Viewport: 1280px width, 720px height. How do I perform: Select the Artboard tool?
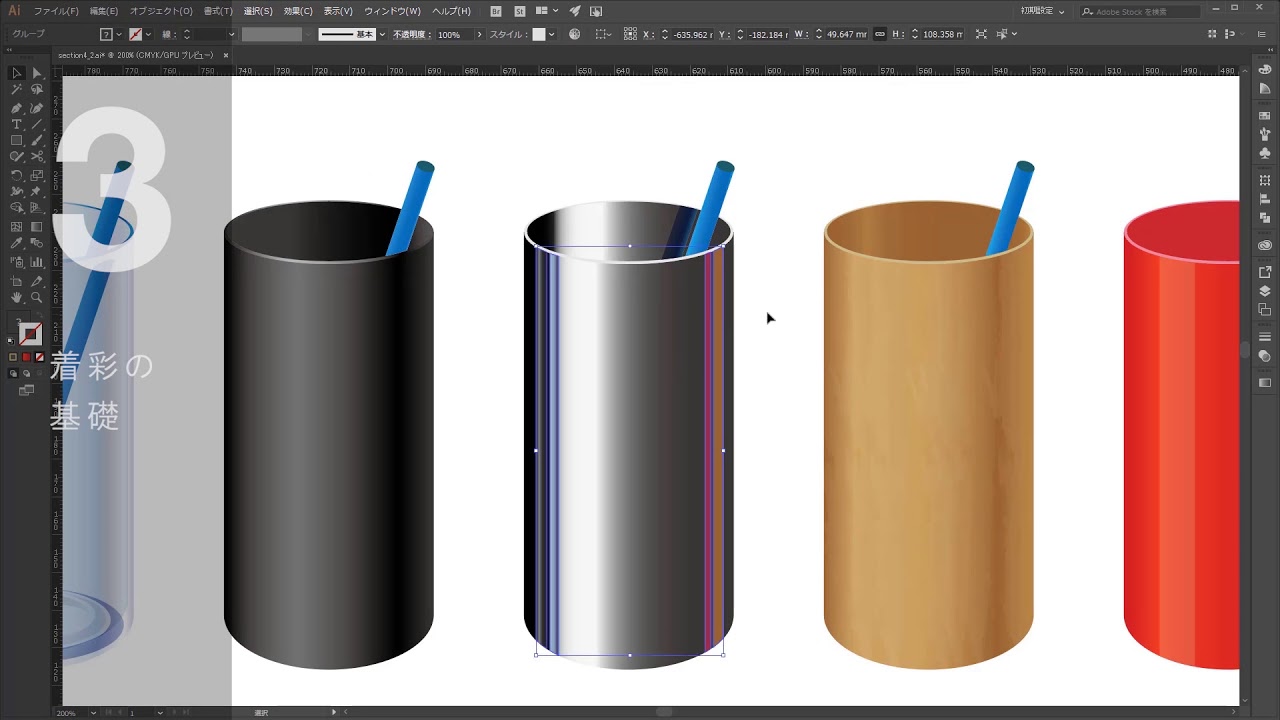17,281
